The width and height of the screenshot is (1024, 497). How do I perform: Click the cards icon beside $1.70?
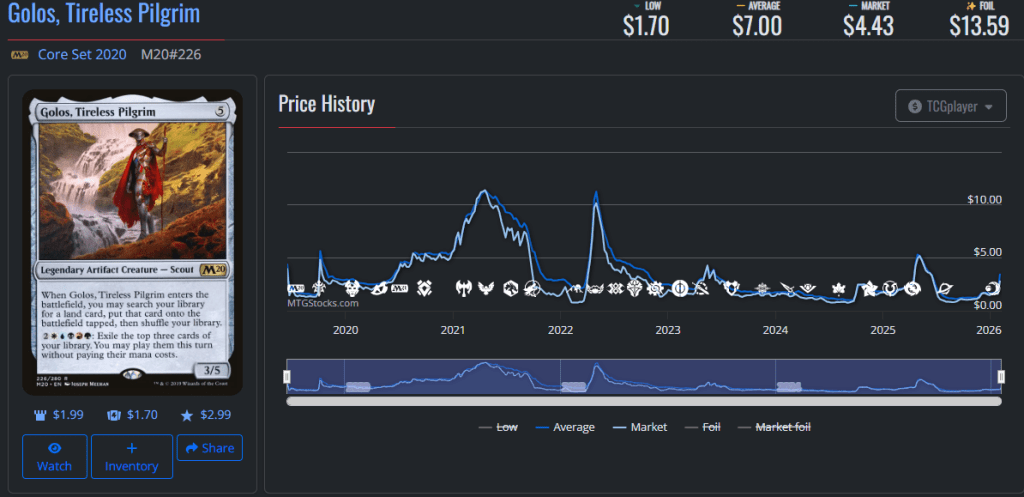click(113, 415)
